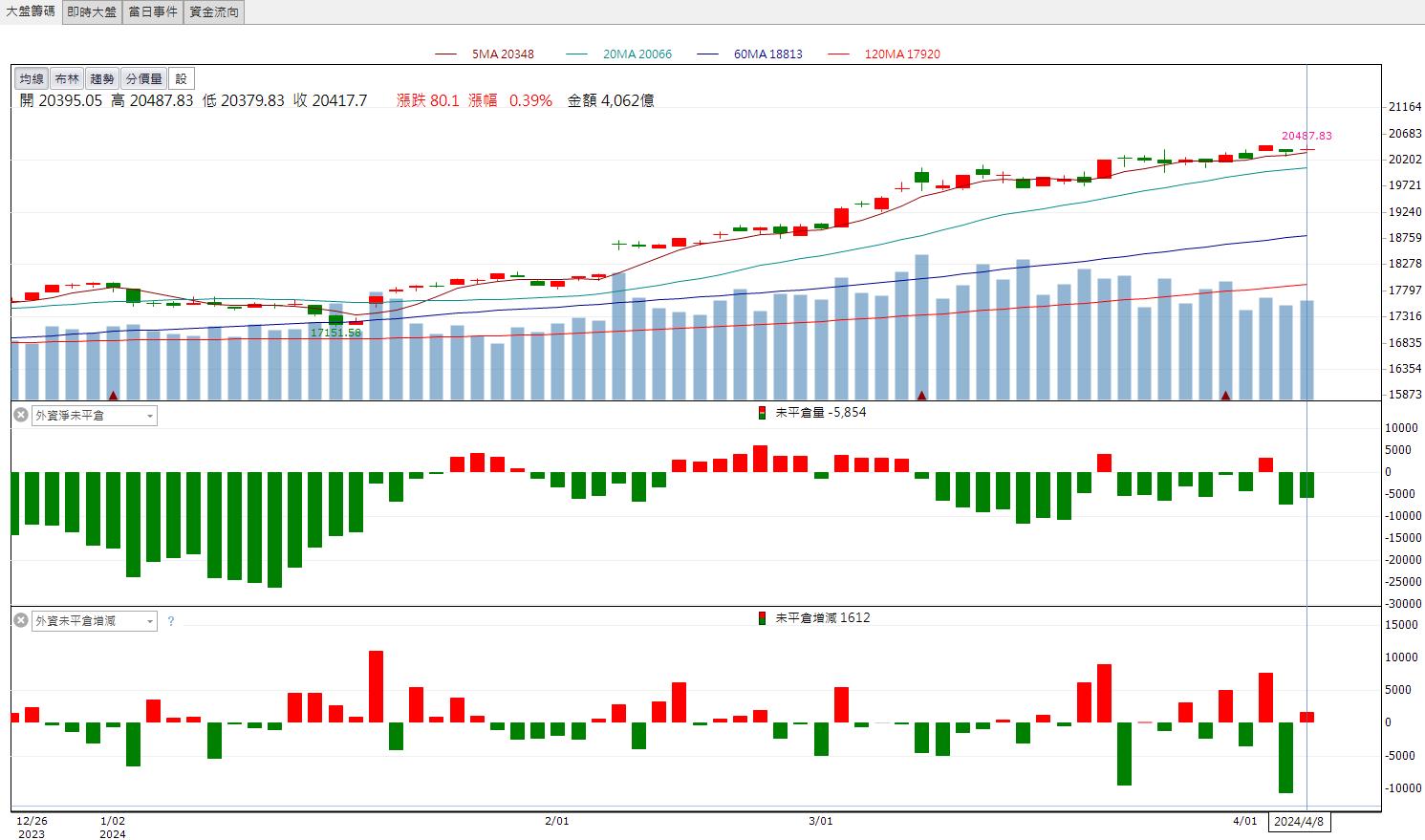Click the 3/01 date tick label

point(820,821)
